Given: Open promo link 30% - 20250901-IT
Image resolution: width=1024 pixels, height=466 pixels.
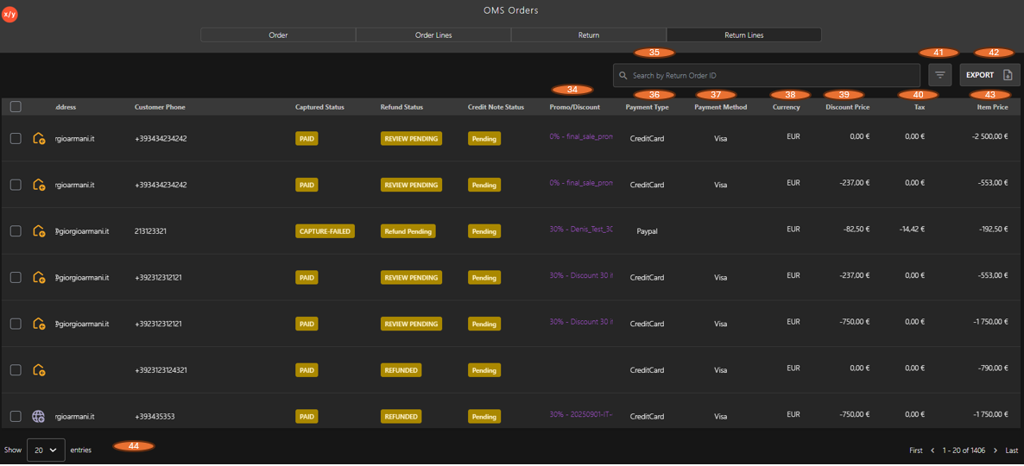Looking at the screenshot, I should [x=581, y=414].
